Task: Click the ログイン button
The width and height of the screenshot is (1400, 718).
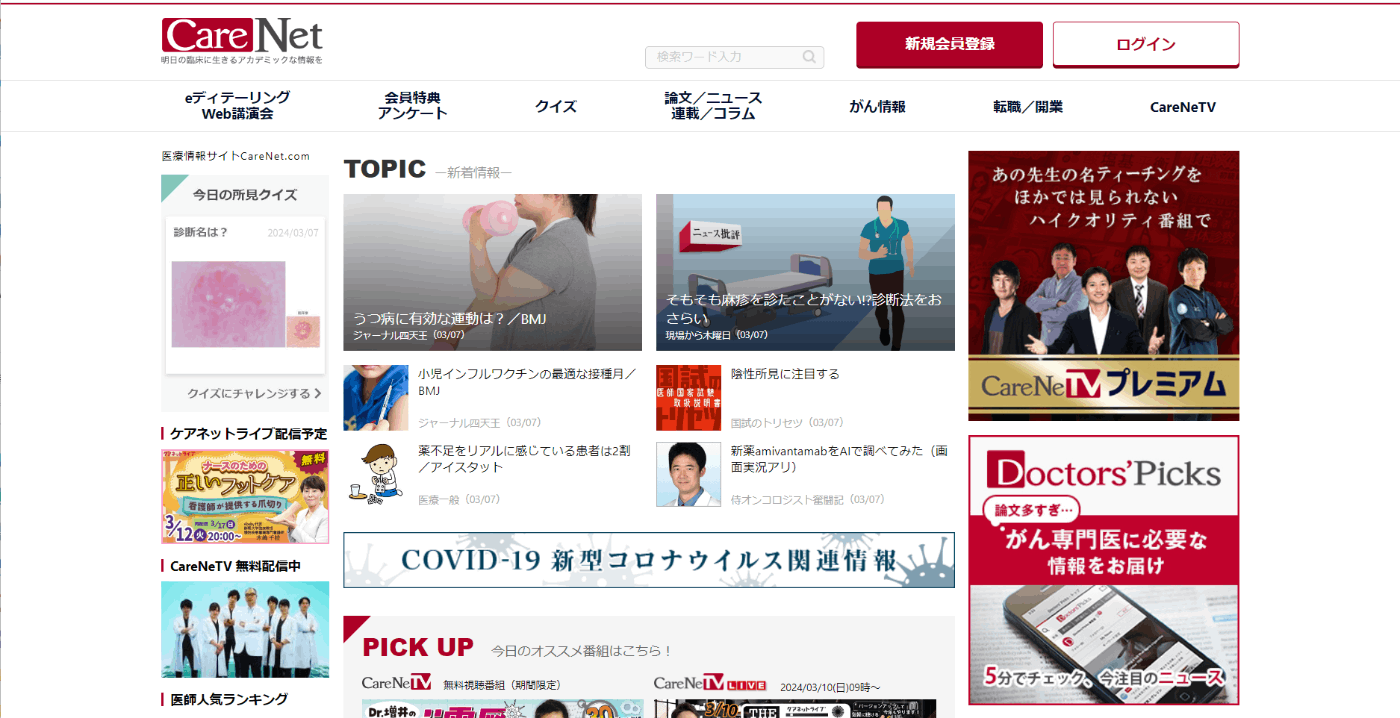Action: coord(1146,44)
